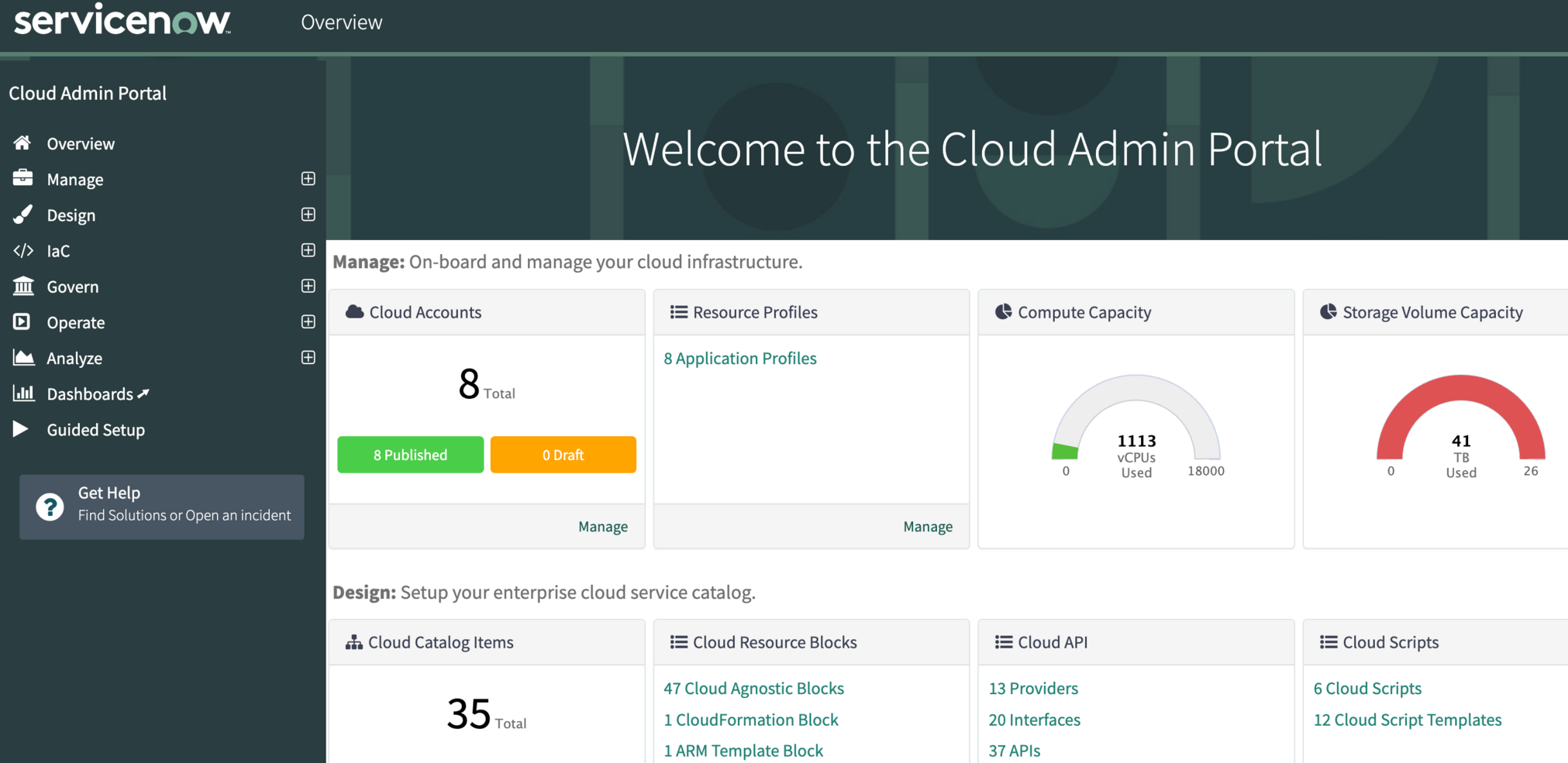Open the 1 ARM Template Block link
Viewport: 1568px width, 763px height.
click(743, 750)
